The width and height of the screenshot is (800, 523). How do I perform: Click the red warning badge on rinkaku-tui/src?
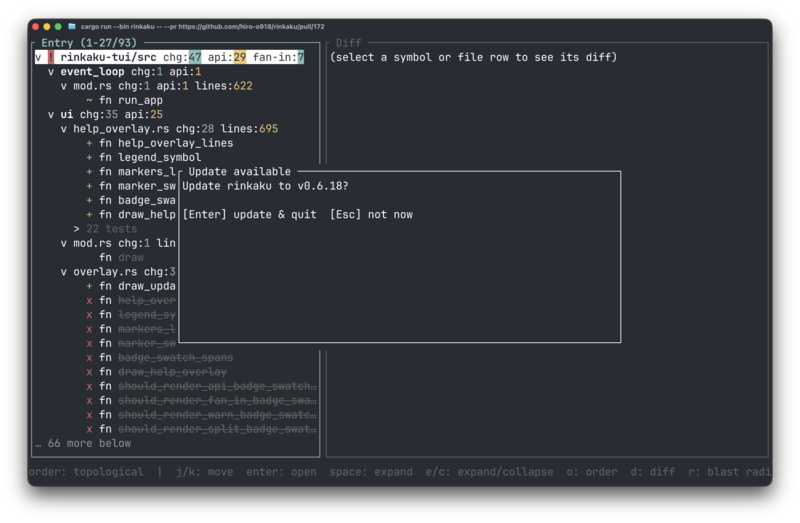(x=51, y=57)
